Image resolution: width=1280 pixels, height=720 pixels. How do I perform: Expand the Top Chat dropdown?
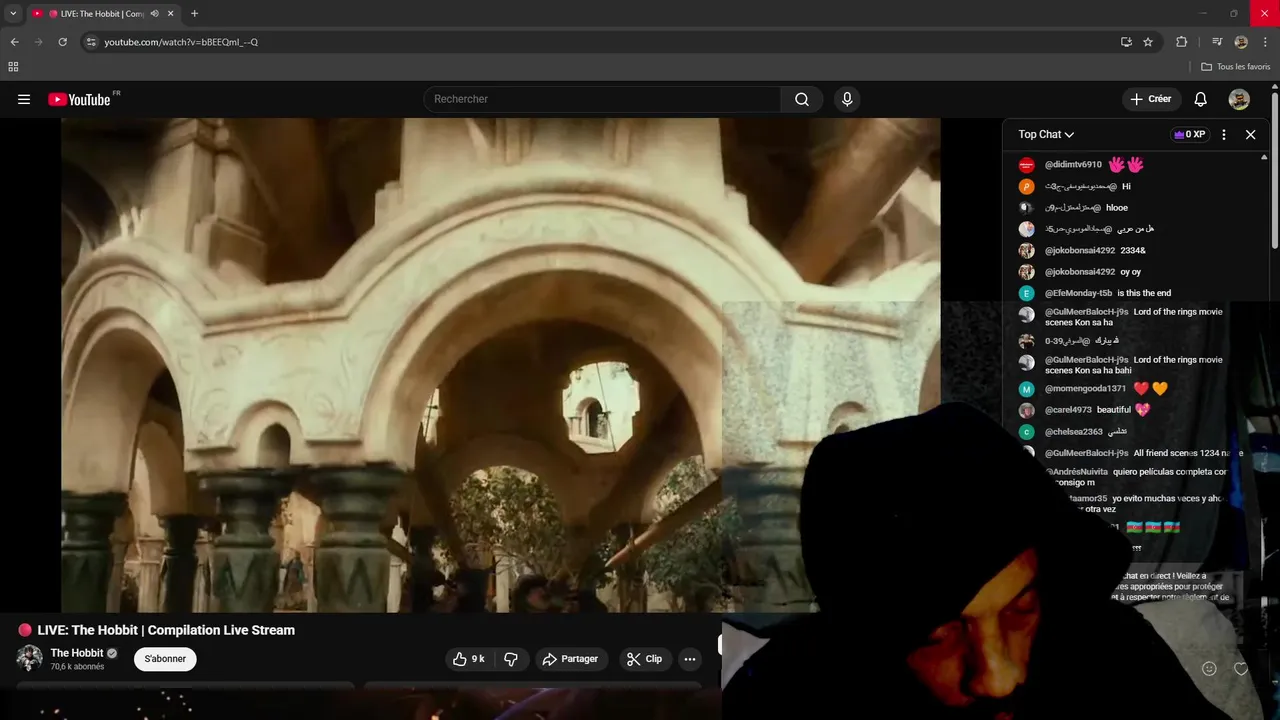(1046, 134)
